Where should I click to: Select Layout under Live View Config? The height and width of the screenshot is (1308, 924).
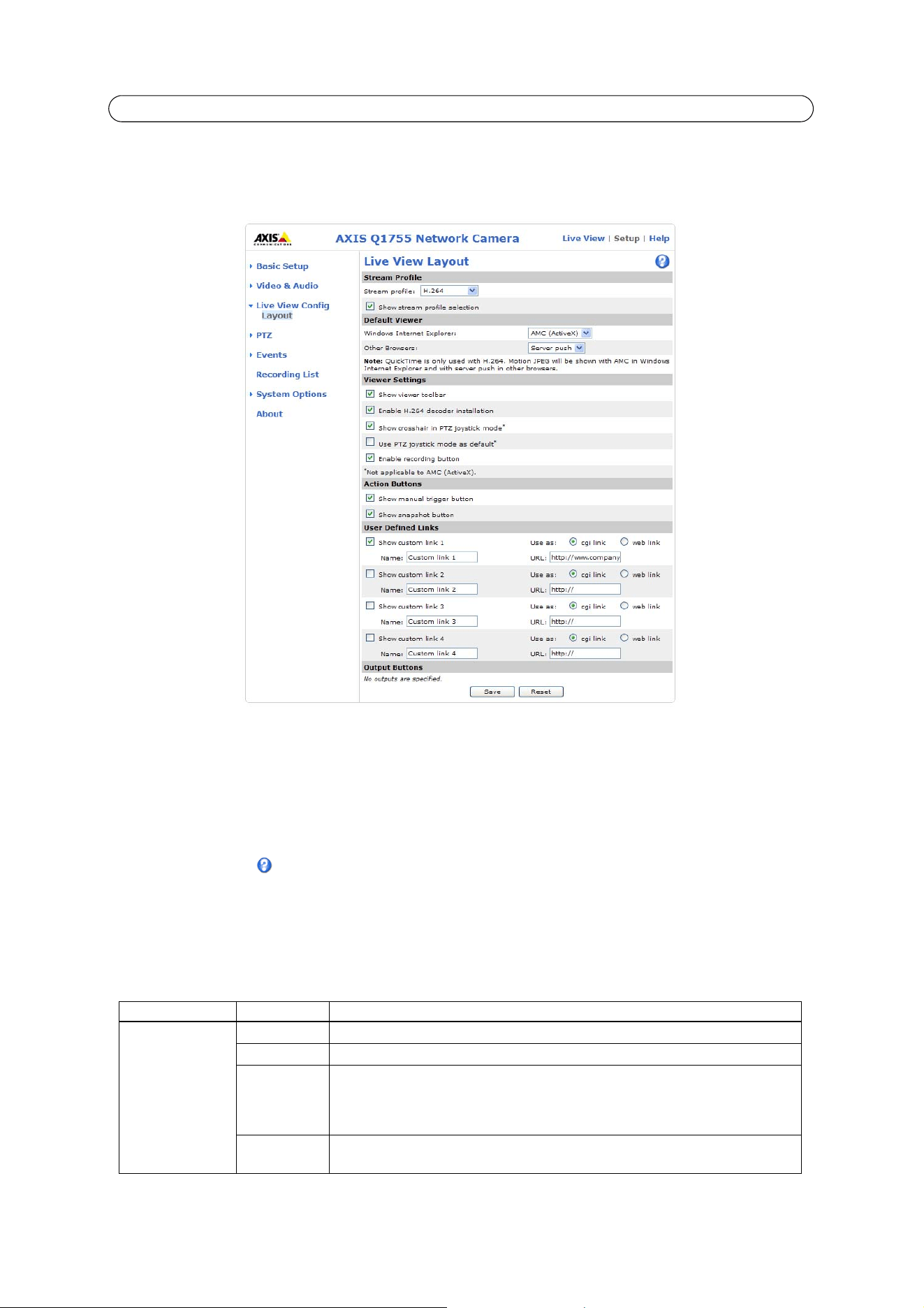pyautogui.click(x=277, y=316)
